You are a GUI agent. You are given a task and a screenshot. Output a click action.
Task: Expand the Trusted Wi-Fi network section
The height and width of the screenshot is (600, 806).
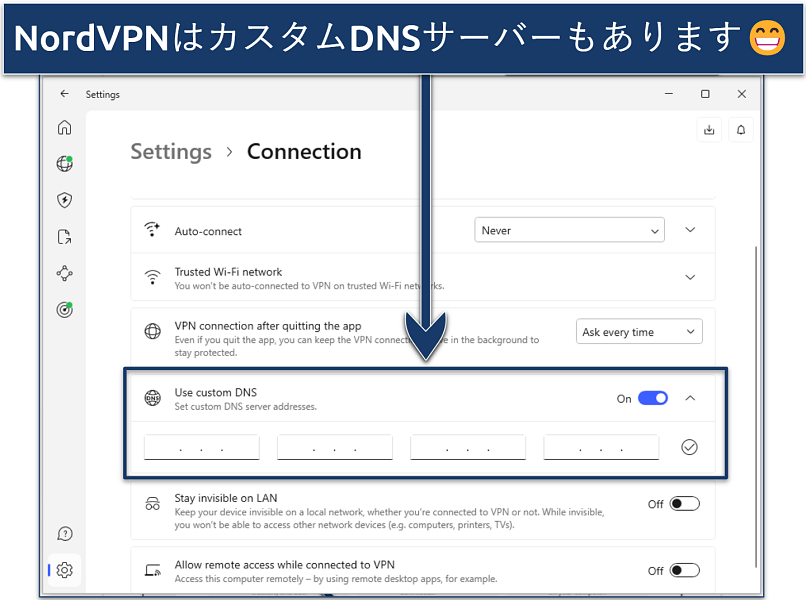point(690,277)
